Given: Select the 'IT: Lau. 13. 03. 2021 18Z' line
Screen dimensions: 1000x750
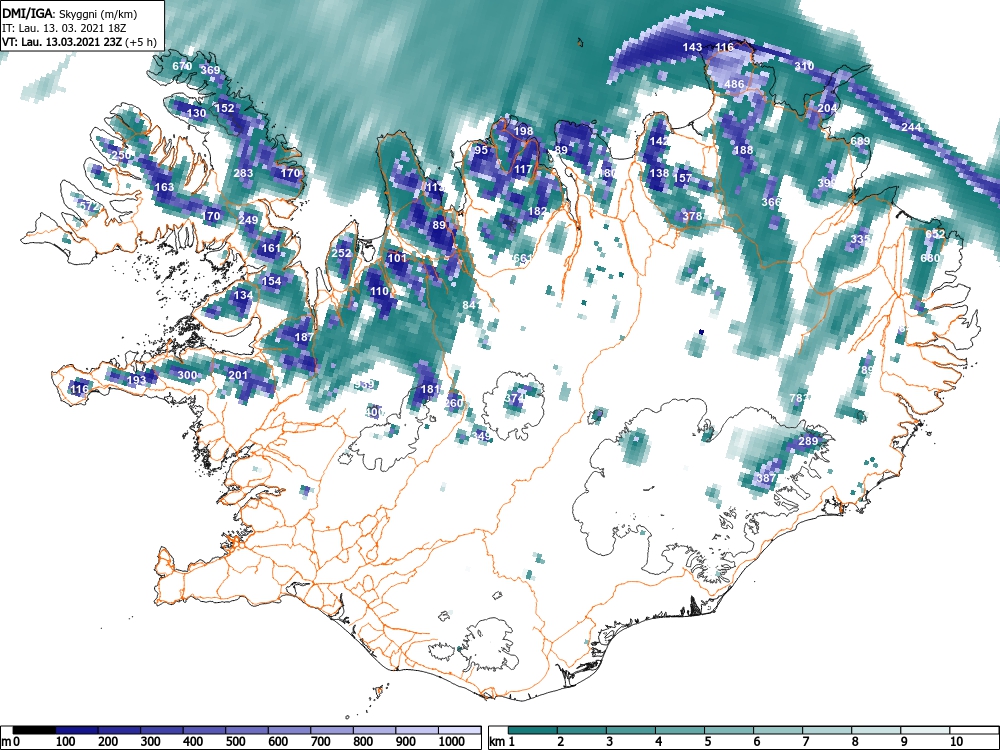Looking at the screenshot, I should point(64,28).
